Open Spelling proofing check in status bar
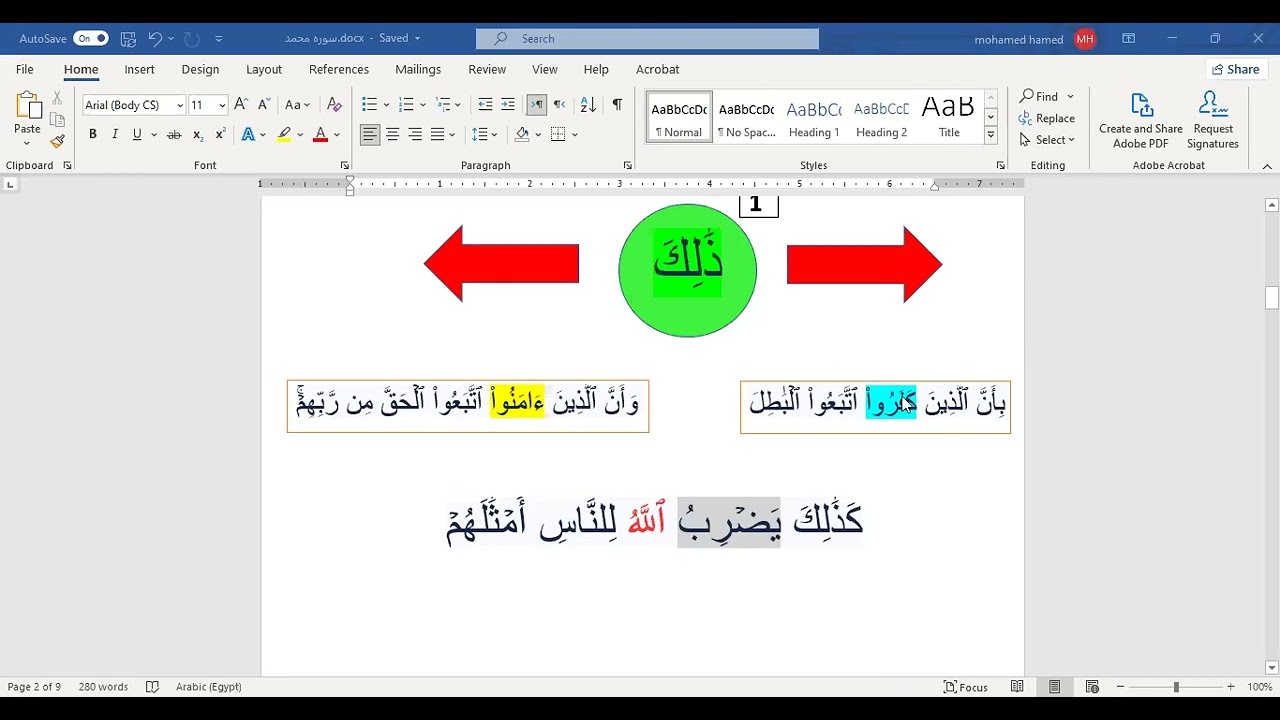1280x720 pixels. [152, 687]
